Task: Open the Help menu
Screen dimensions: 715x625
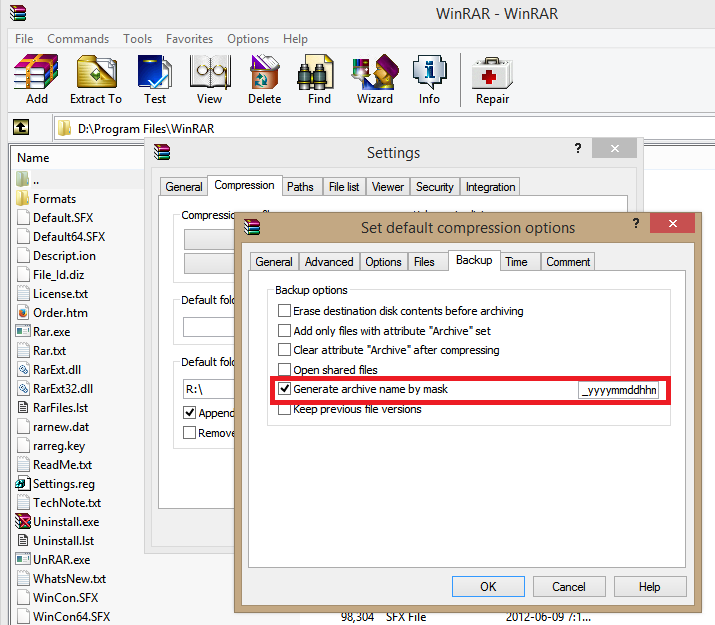Action: (x=295, y=39)
